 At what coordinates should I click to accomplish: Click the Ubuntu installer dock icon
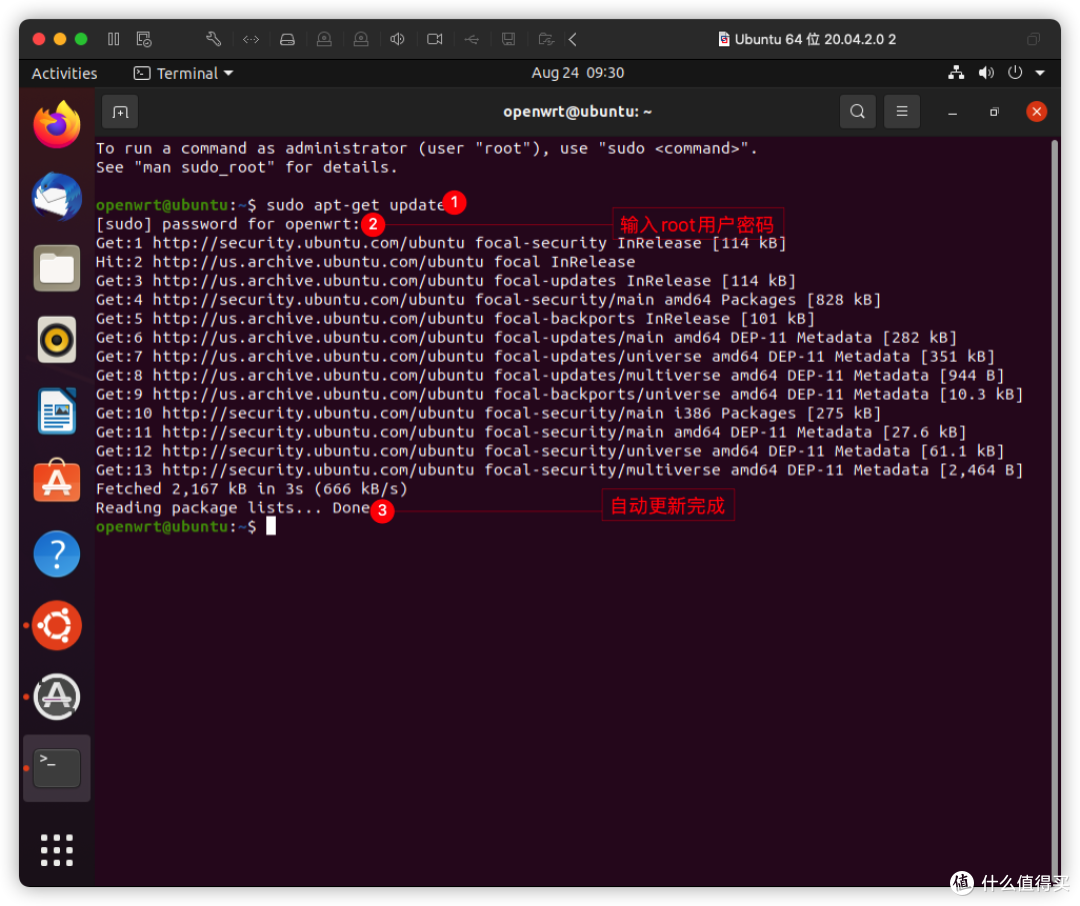(57, 626)
